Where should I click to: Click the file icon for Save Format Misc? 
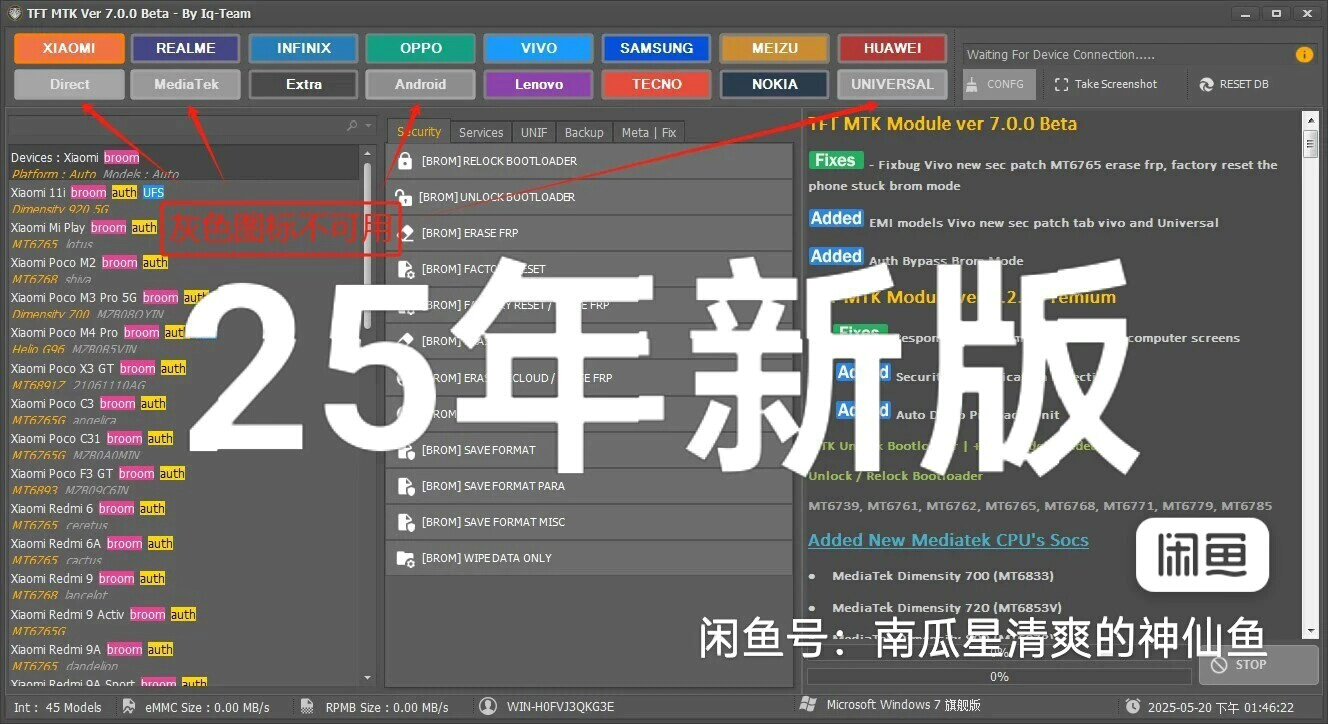[406, 522]
